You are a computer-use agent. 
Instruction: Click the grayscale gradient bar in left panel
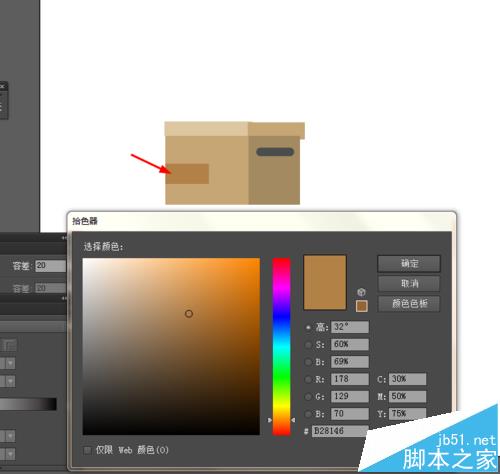pos(28,404)
